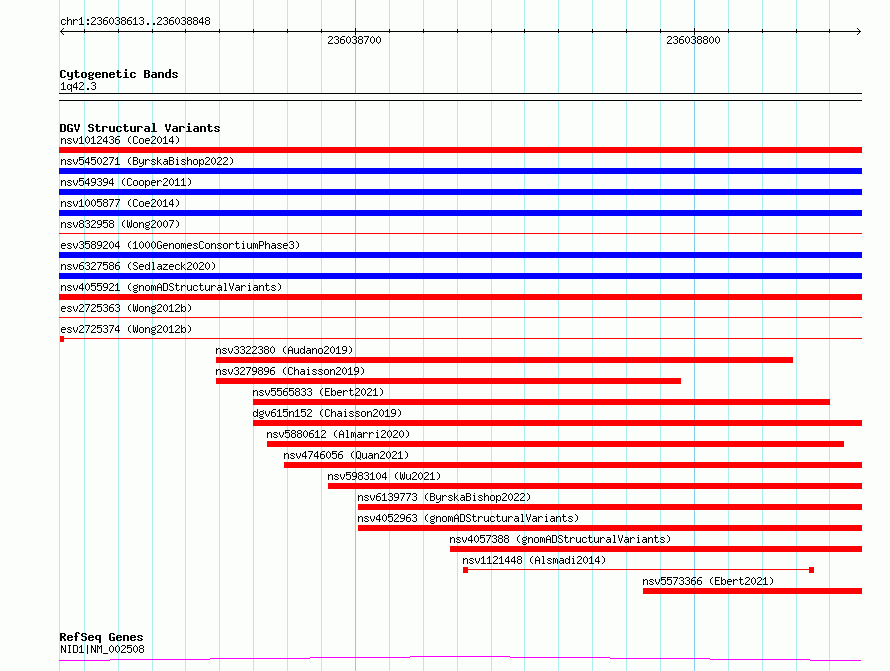Open the nsv549394 (Cooper2011) variant label
The height and width of the screenshot is (671, 890).
(126, 182)
